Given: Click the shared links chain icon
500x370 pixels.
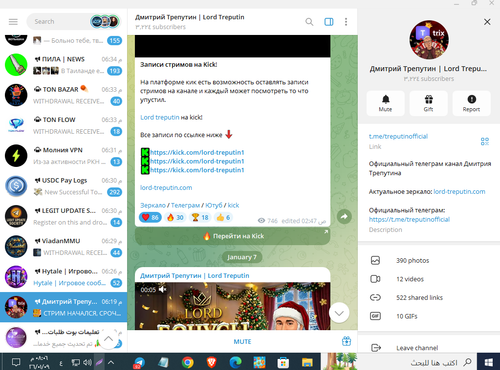Looking at the screenshot, I should (x=375, y=298).
